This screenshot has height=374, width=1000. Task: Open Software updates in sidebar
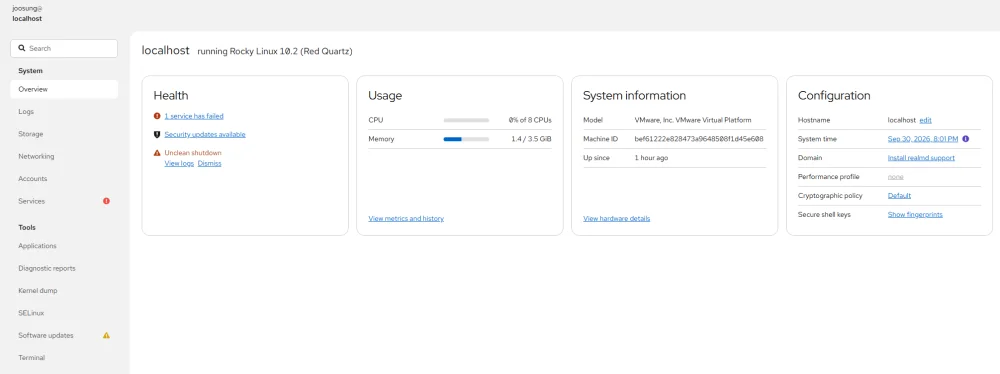[64, 335]
